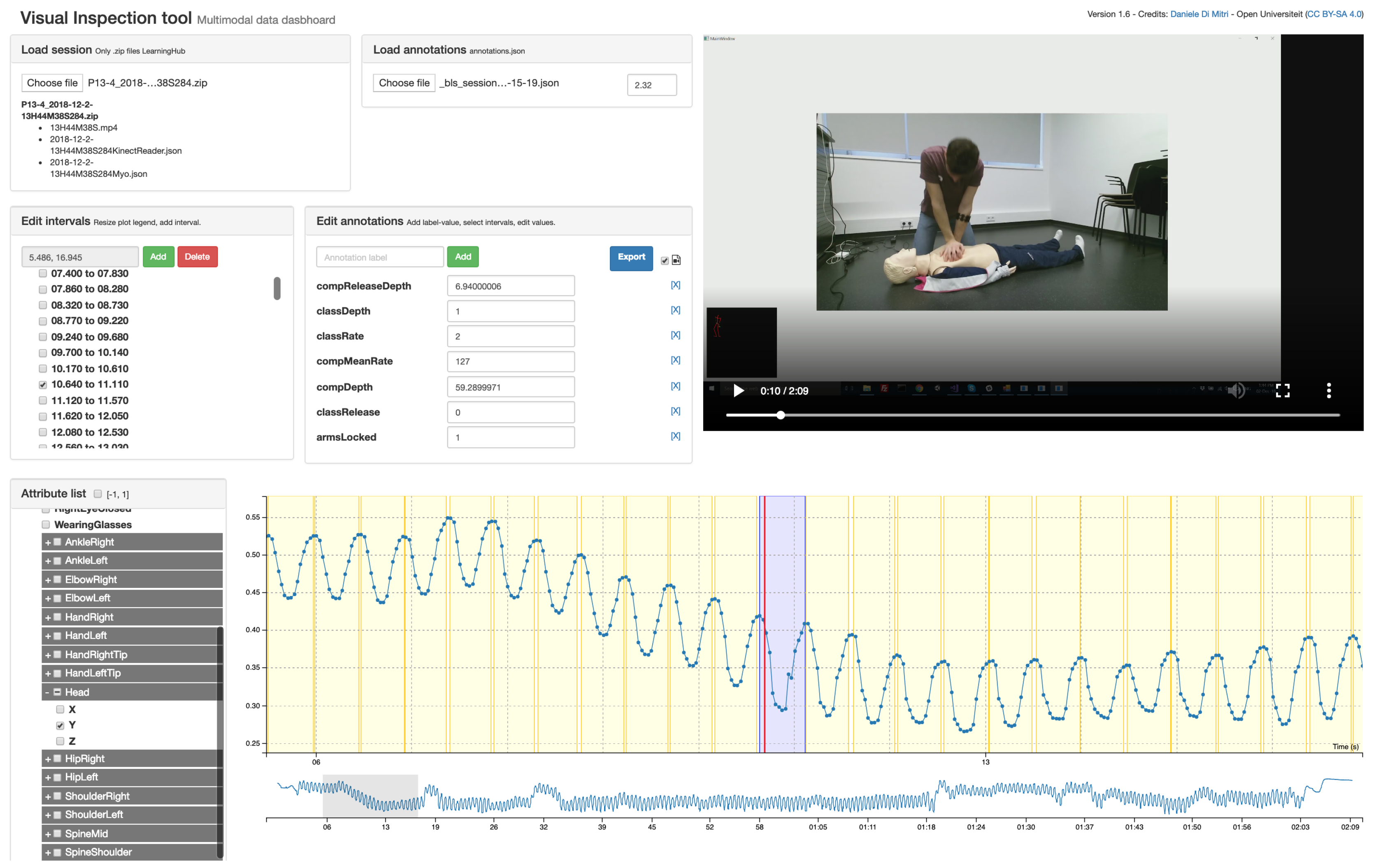Uncheck the Head Y attribute
This screenshot has width=1376, height=868.
60,725
